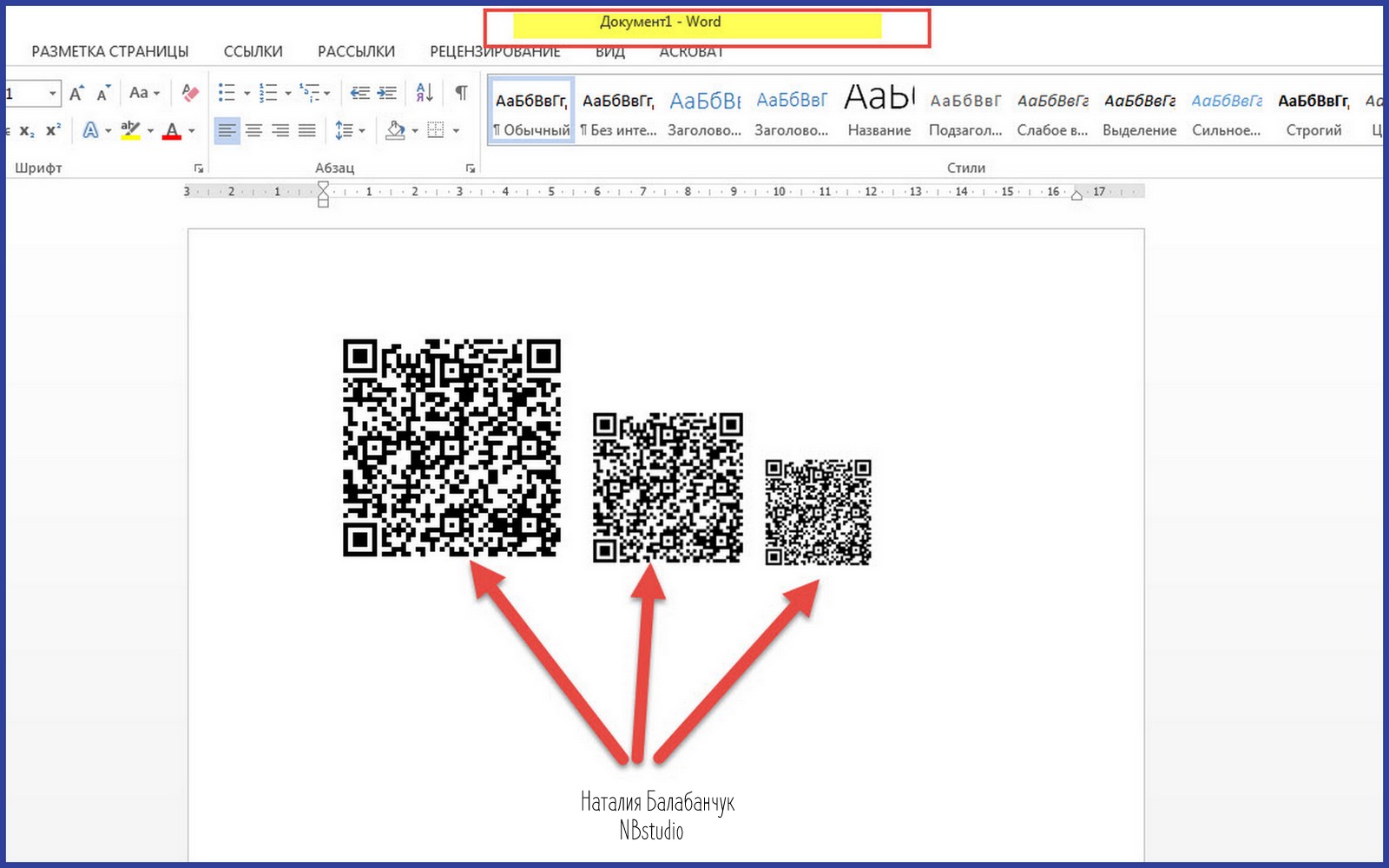Select the smallest QR code image
This screenshot has height=868, width=1389.
click(818, 513)
